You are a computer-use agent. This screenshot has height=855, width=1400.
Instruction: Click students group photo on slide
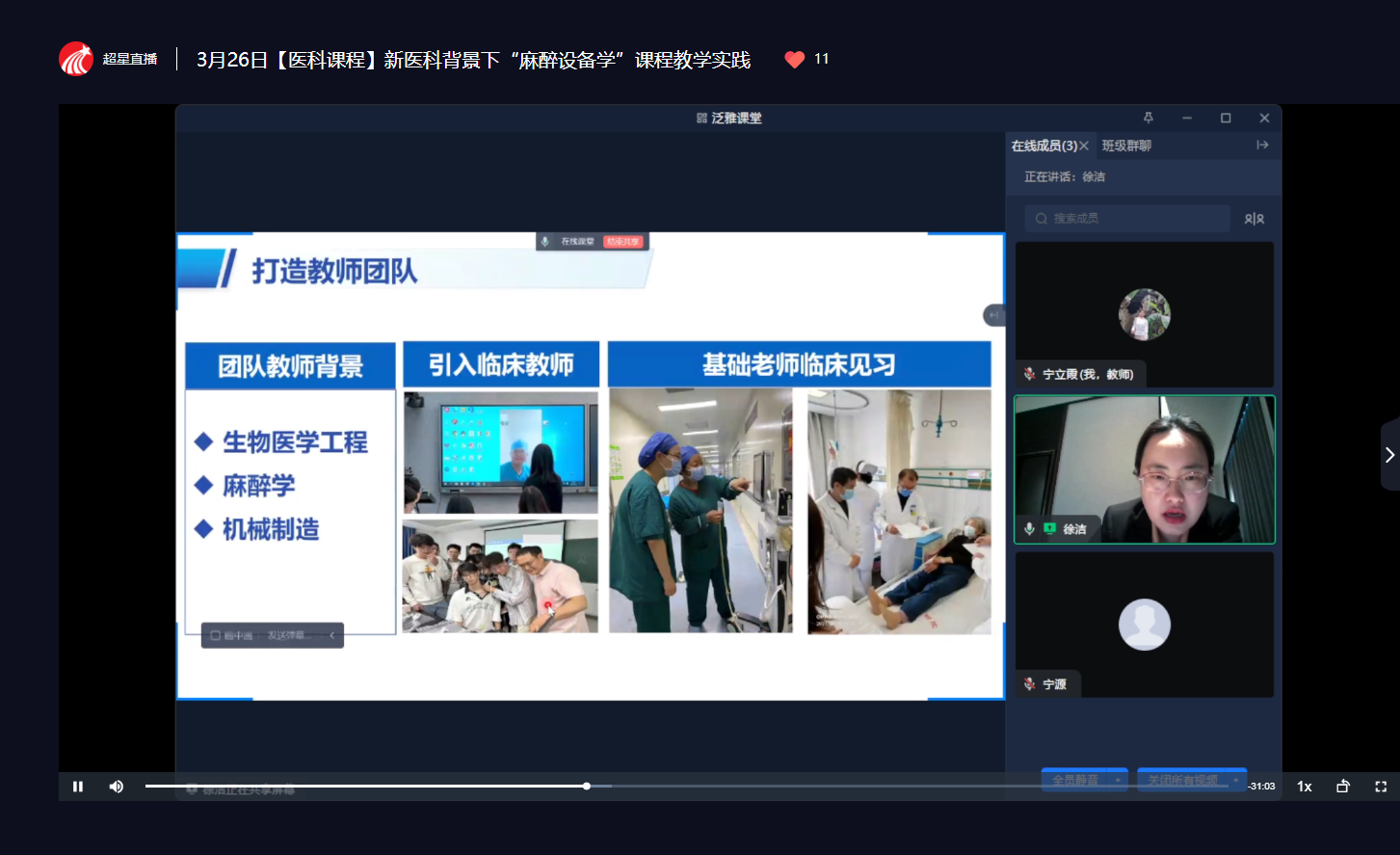tap(500, 576)
